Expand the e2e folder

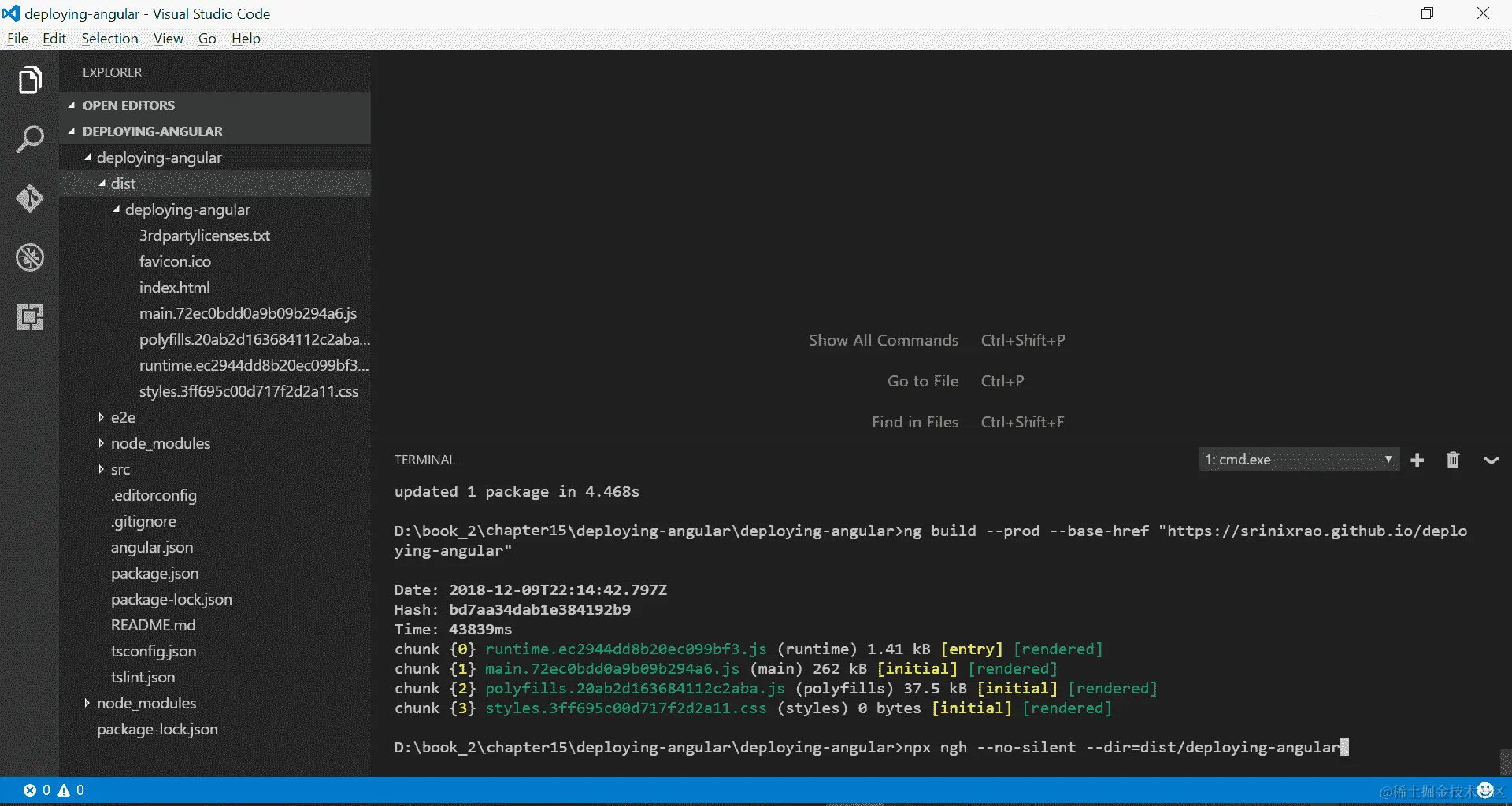[x=101, y=417]
